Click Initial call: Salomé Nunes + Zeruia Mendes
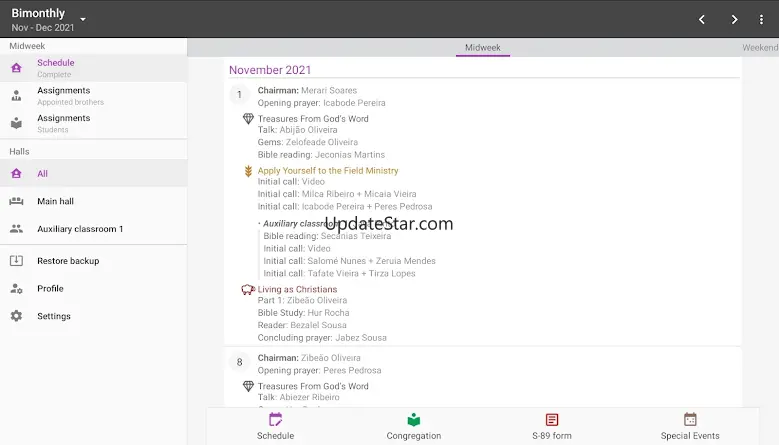This screenshot has width=779, height=445. point(349,261)
